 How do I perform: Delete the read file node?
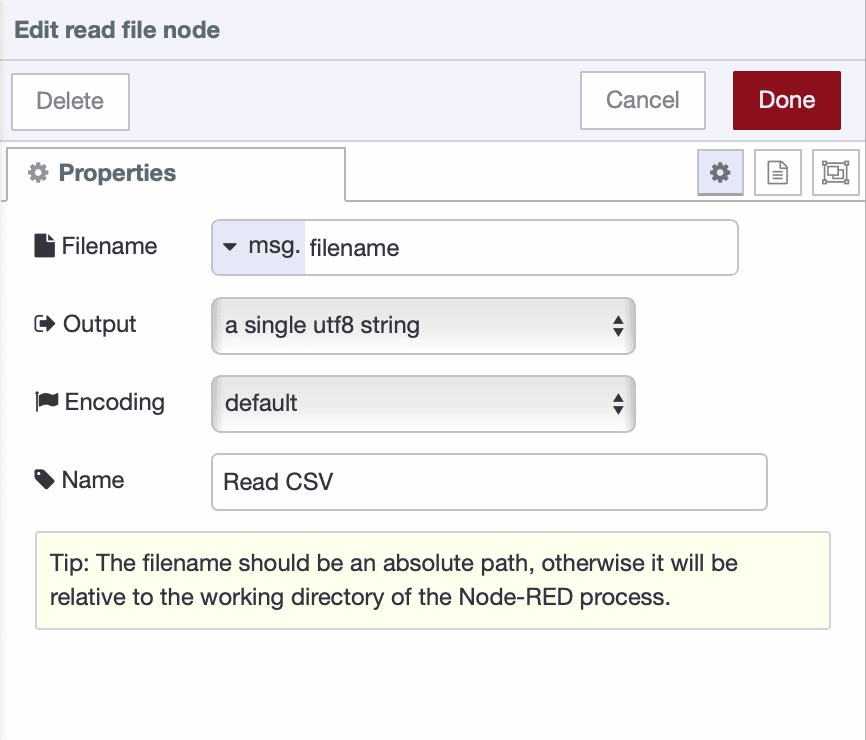click(x=70, y=101)
